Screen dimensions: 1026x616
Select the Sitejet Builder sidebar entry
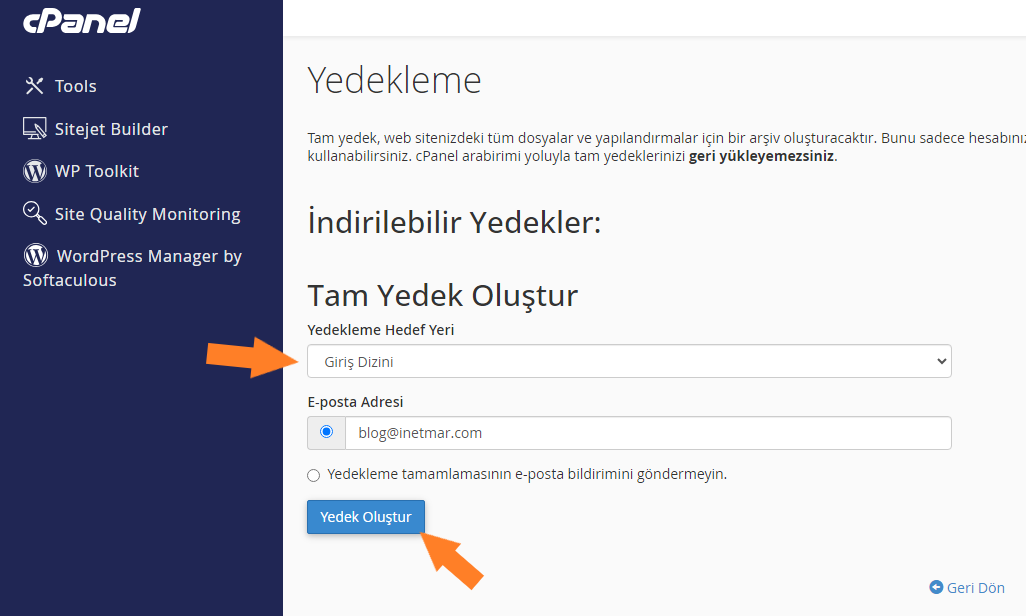110,128
